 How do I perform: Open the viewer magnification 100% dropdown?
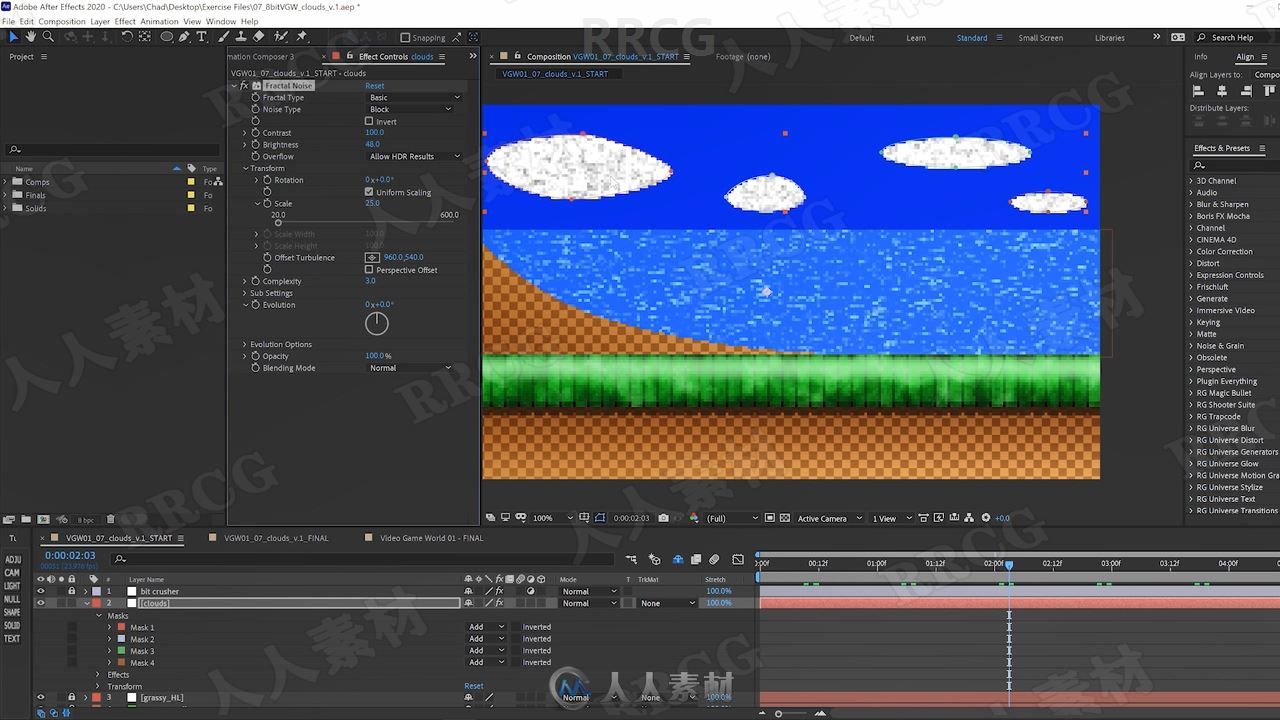(553, 518)
